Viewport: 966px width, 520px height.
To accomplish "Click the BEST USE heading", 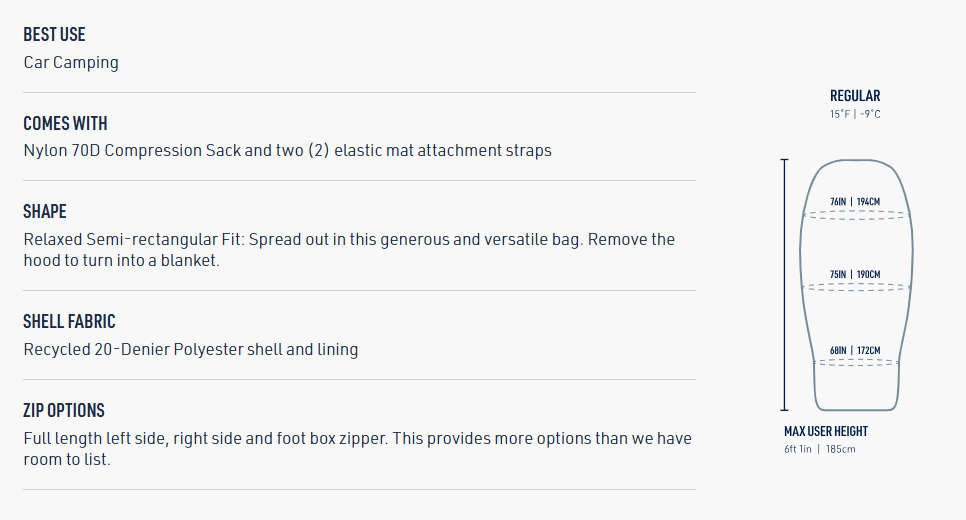I will 54,35.
